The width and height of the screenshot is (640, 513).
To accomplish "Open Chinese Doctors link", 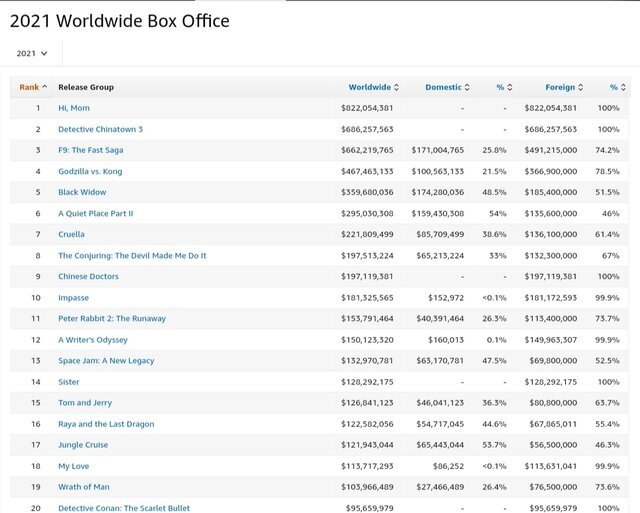I will pos(88,276).
